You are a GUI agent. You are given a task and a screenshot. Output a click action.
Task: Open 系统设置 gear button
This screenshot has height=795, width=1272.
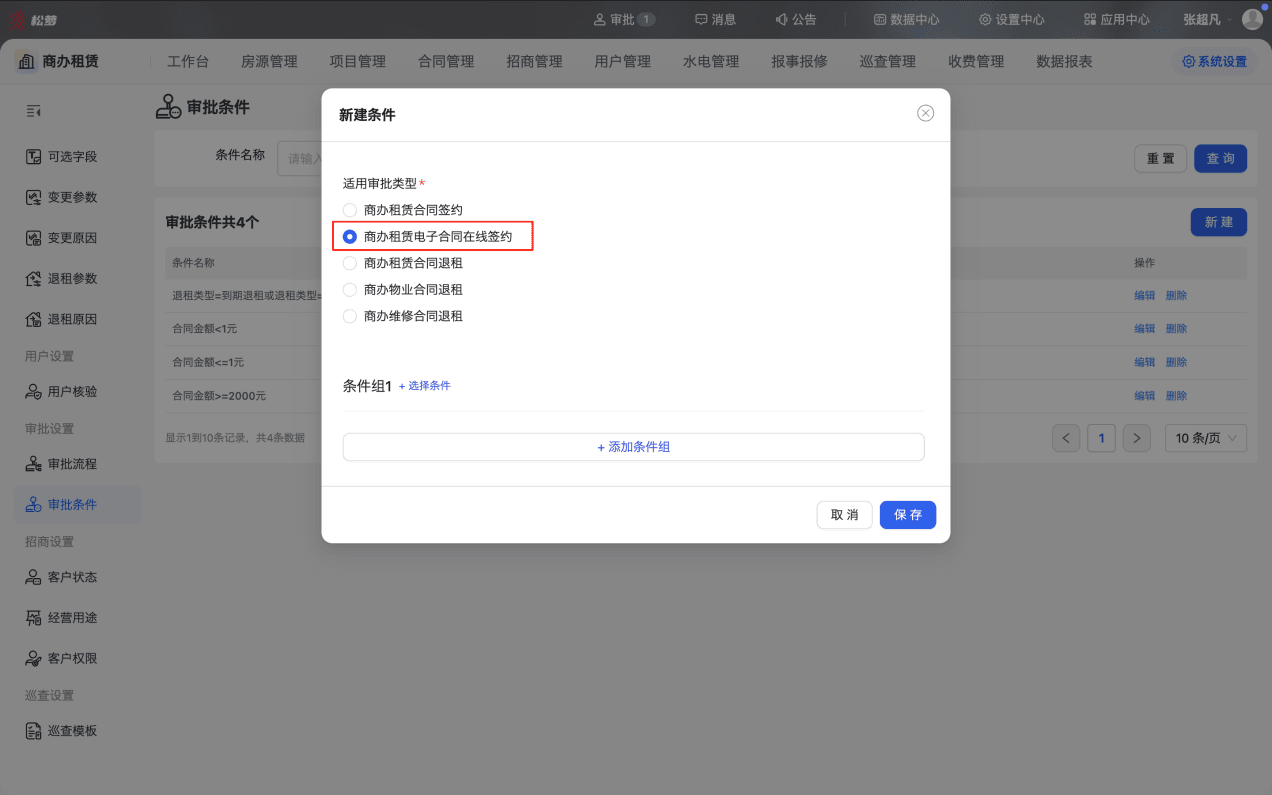[1215, 62]
